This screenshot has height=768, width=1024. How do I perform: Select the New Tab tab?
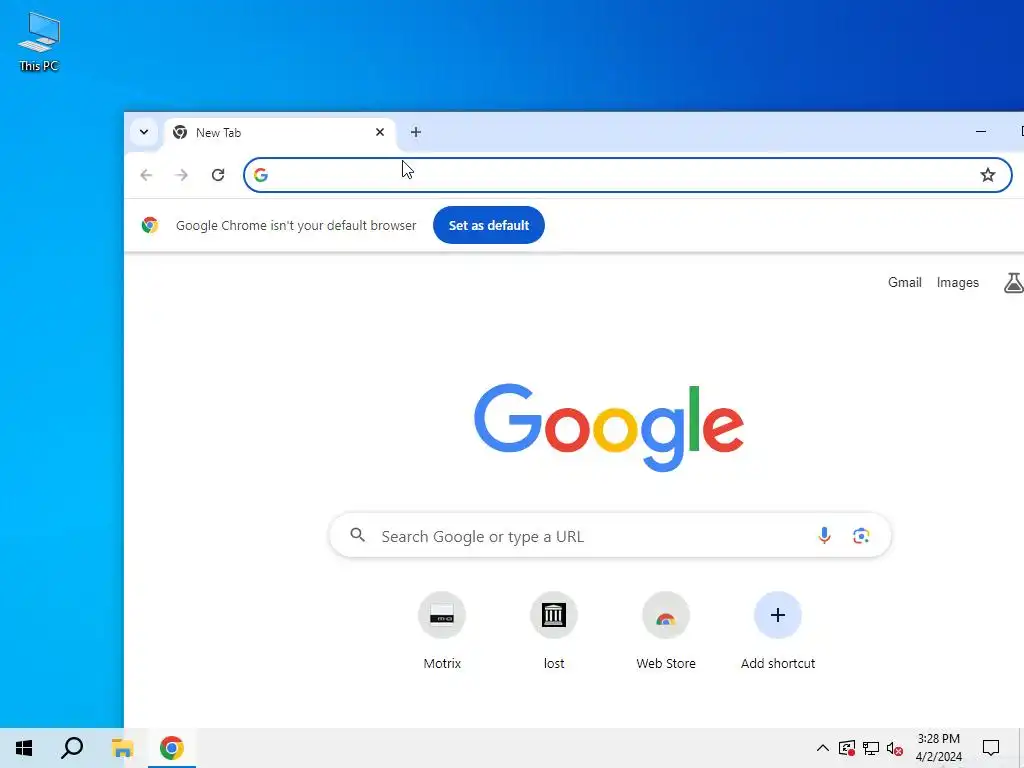[x=280, y=133]
